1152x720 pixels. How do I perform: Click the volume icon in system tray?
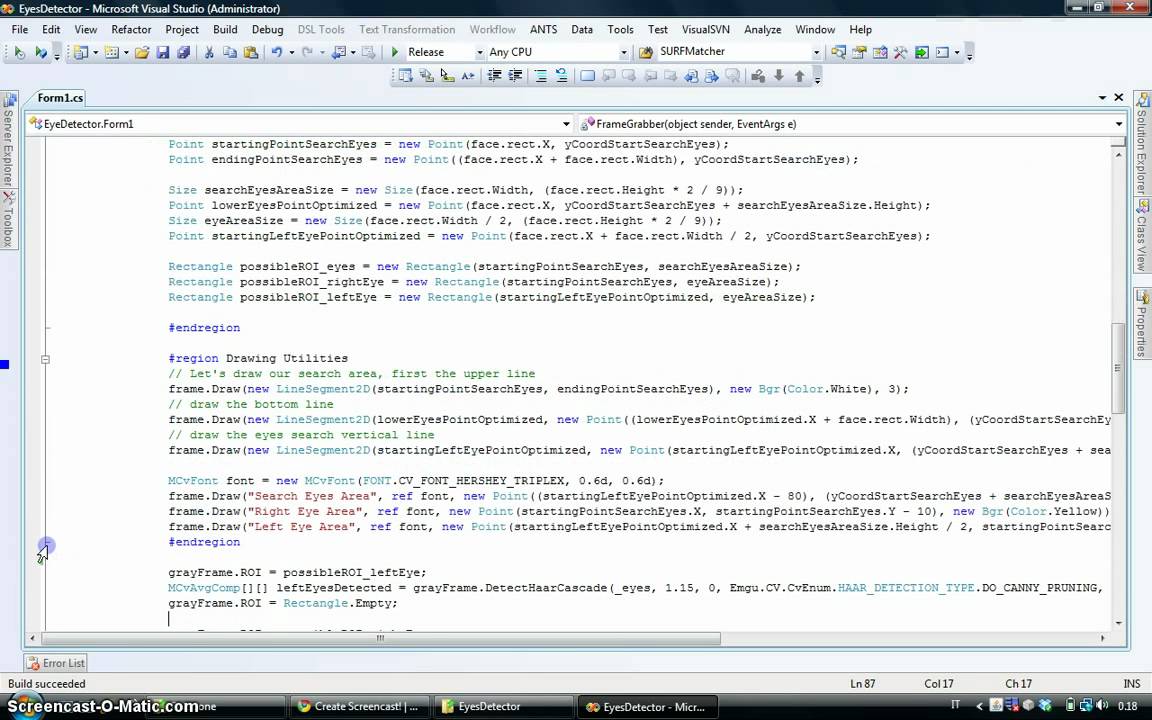tap(1101, 705)
